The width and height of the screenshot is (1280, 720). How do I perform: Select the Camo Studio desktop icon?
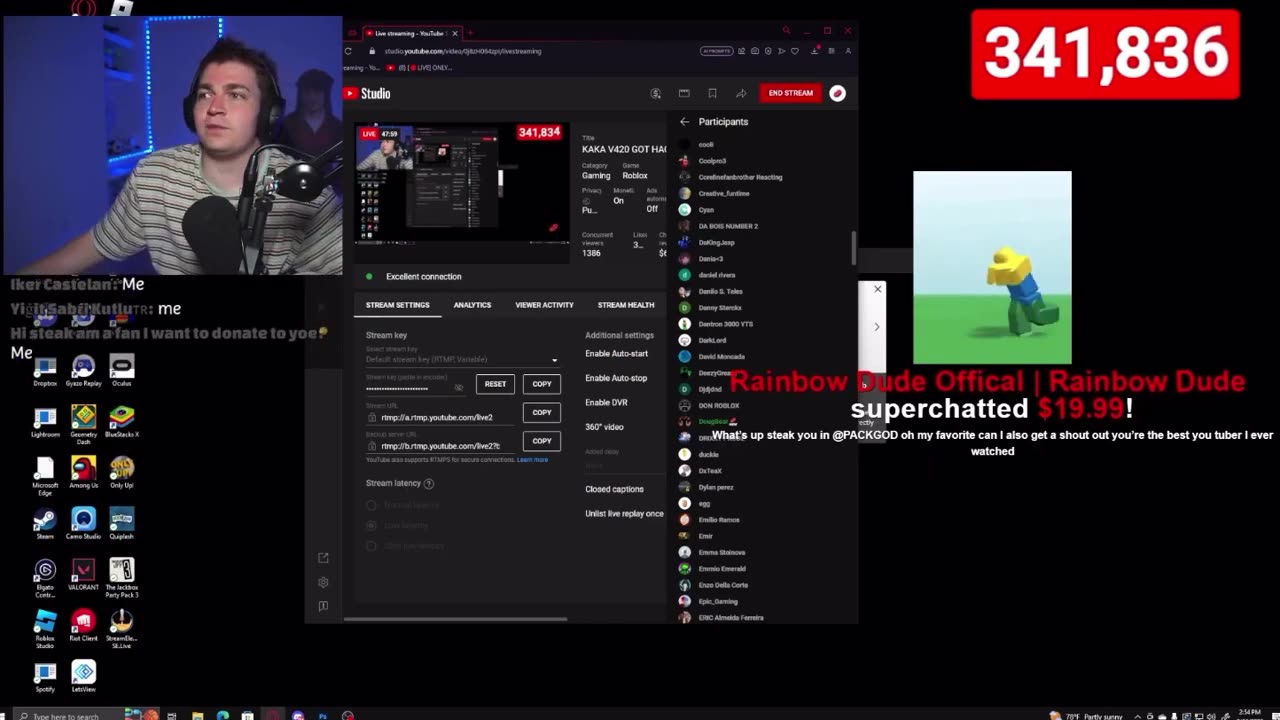[x=84, y=522]
